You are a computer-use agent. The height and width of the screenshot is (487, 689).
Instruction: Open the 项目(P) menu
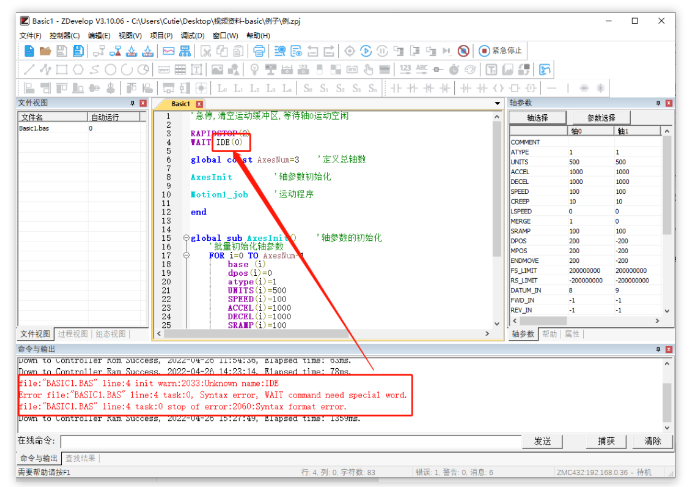[161, 36]
